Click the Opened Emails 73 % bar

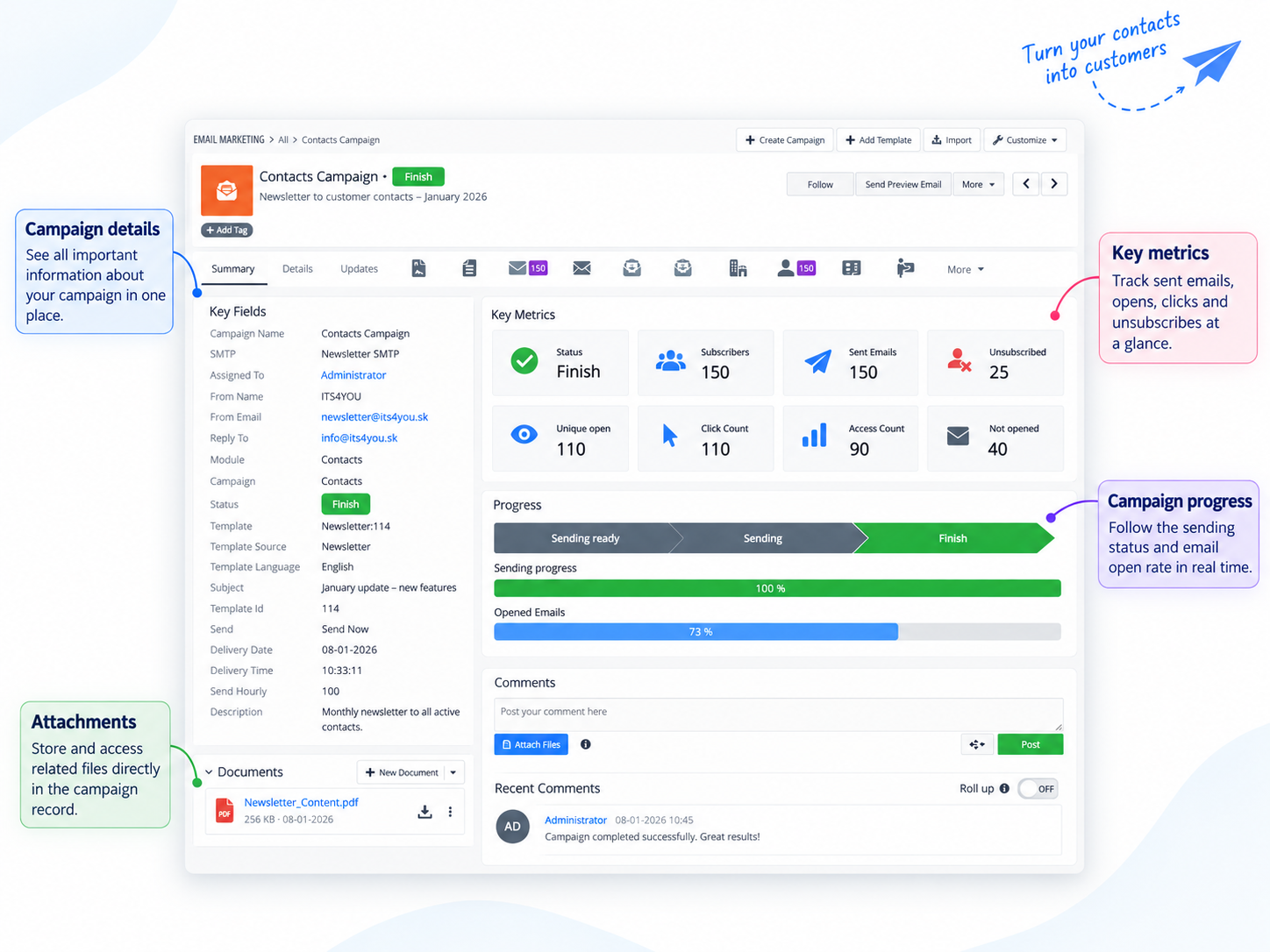tap(777, 631)
